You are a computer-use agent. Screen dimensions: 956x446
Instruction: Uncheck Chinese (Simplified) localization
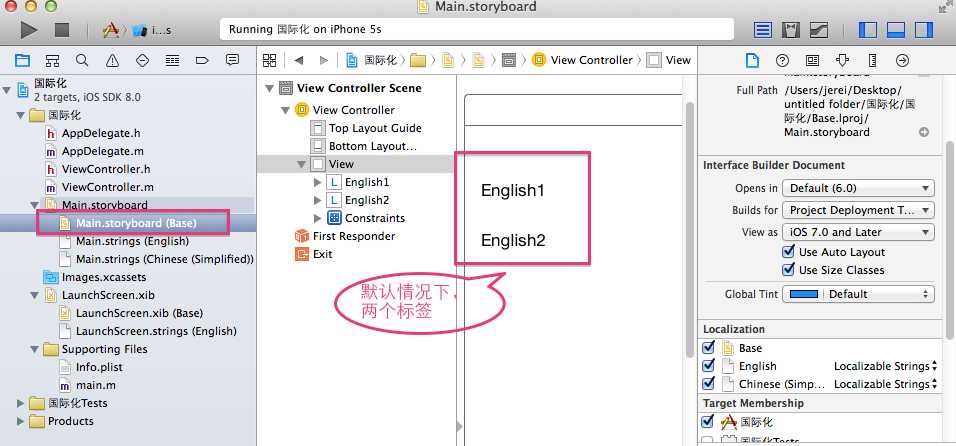pos(708,384)
